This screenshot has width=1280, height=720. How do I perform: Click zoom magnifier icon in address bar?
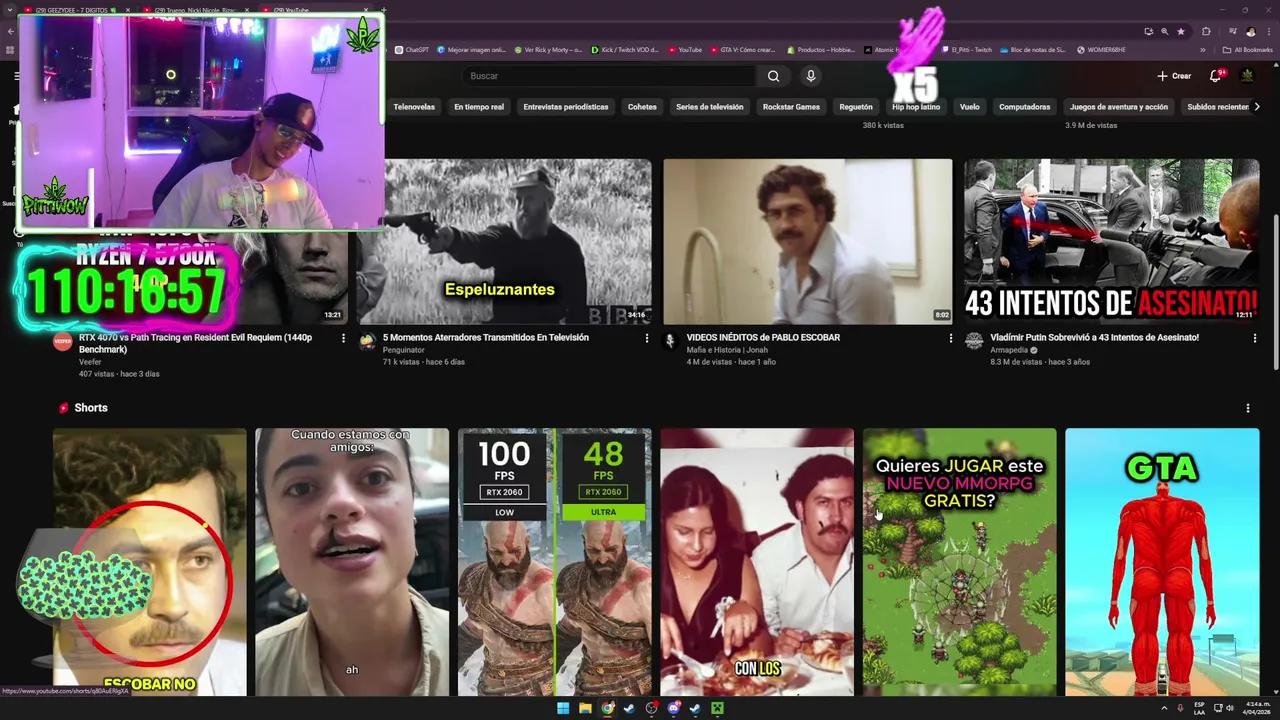coord(1164,31)
